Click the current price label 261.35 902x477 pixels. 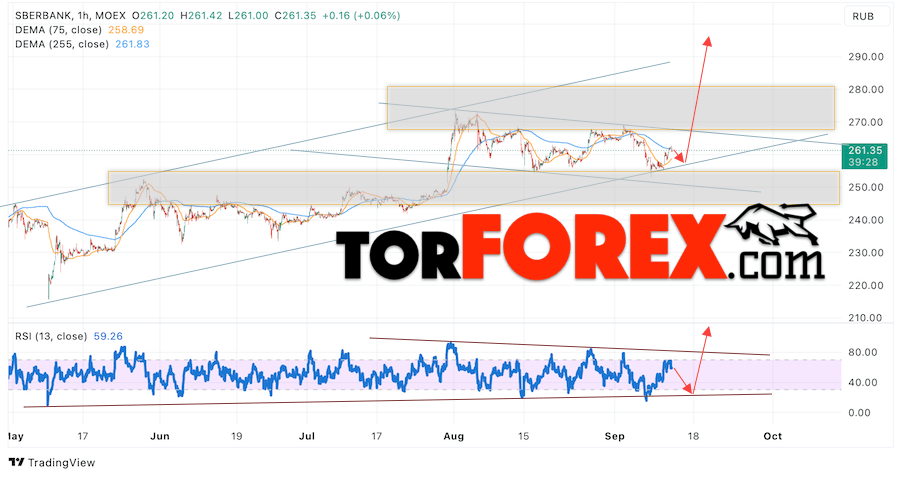863,151
